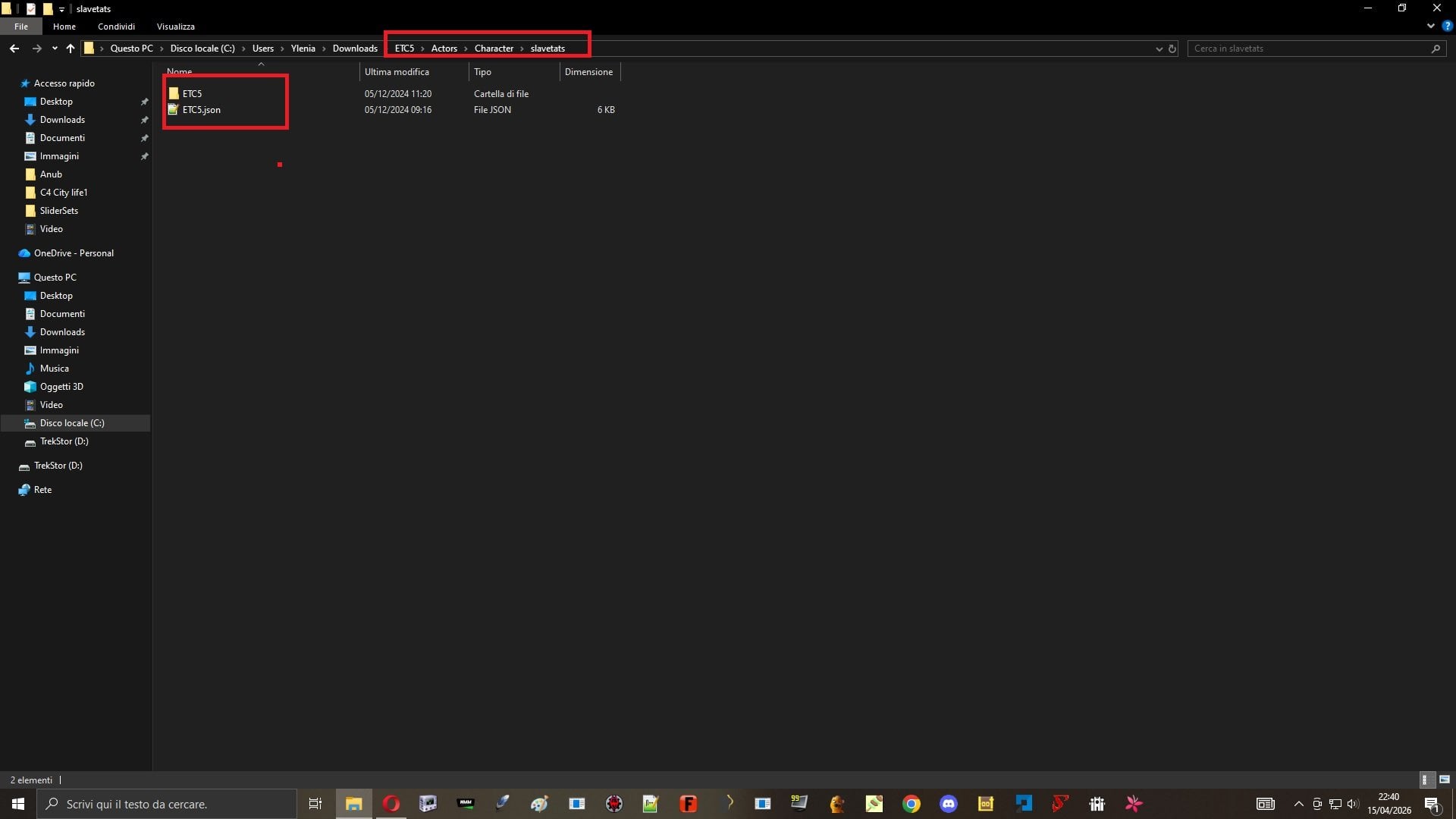Show hidden system tray icons

1298,804
